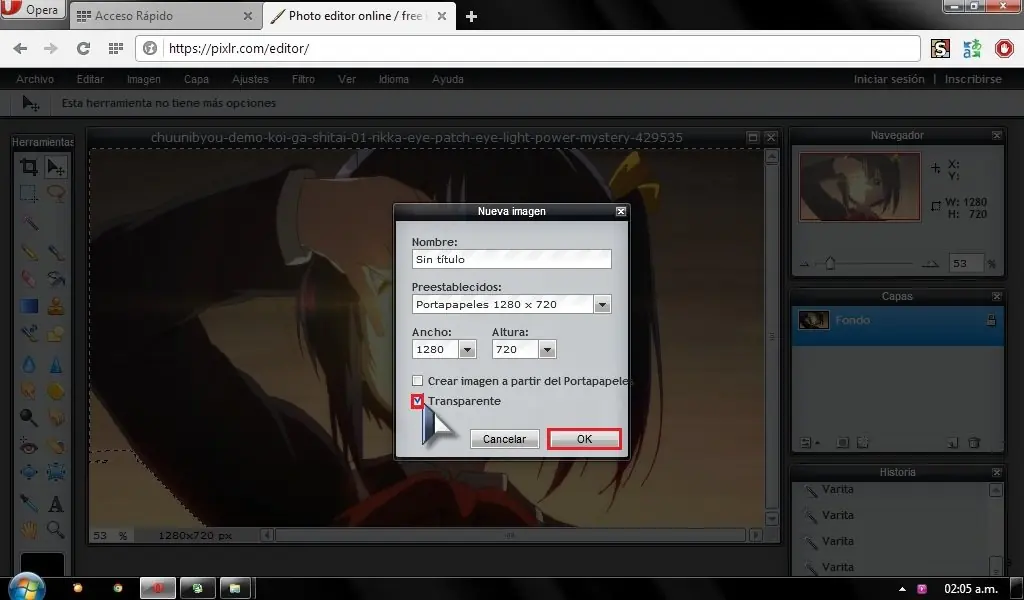Open the Altura height dropdown arrow
The width and height of the screenshot is (1024, 600).
(x=547, y=350)
